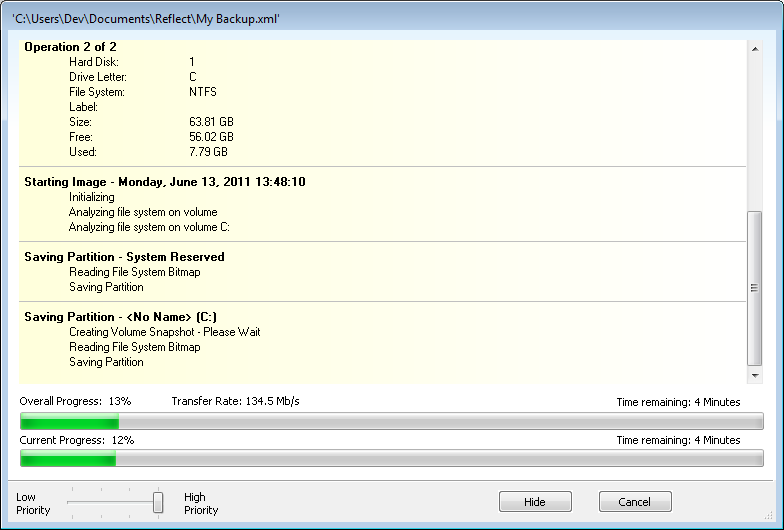Click 'Saving Partition - System Reserved' heading
Image resolution: width=784 pixels, height=530 pixels.
(124, 257)
